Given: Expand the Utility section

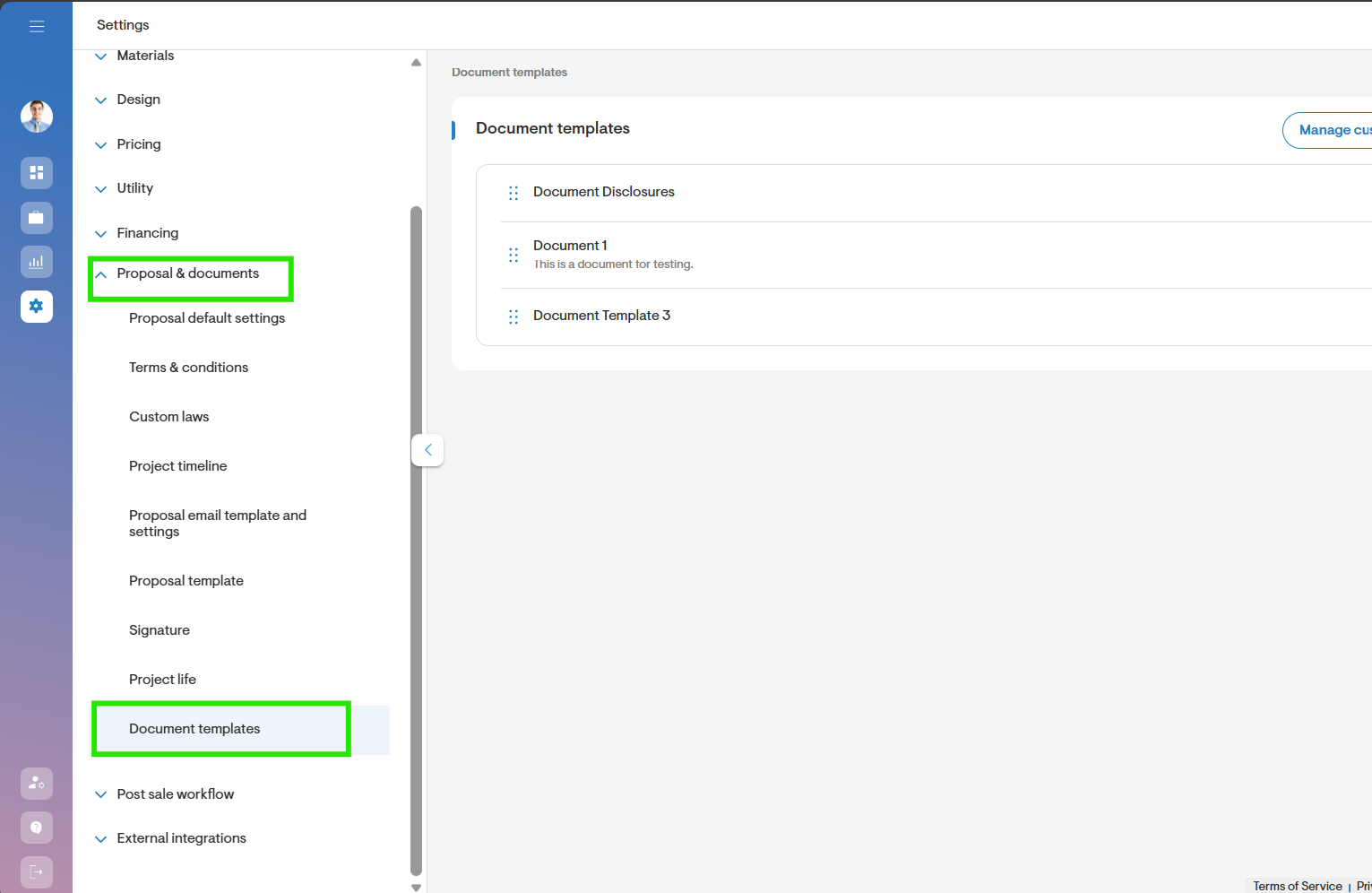Looking at the screenshot, I should click(x=124, y=188).
